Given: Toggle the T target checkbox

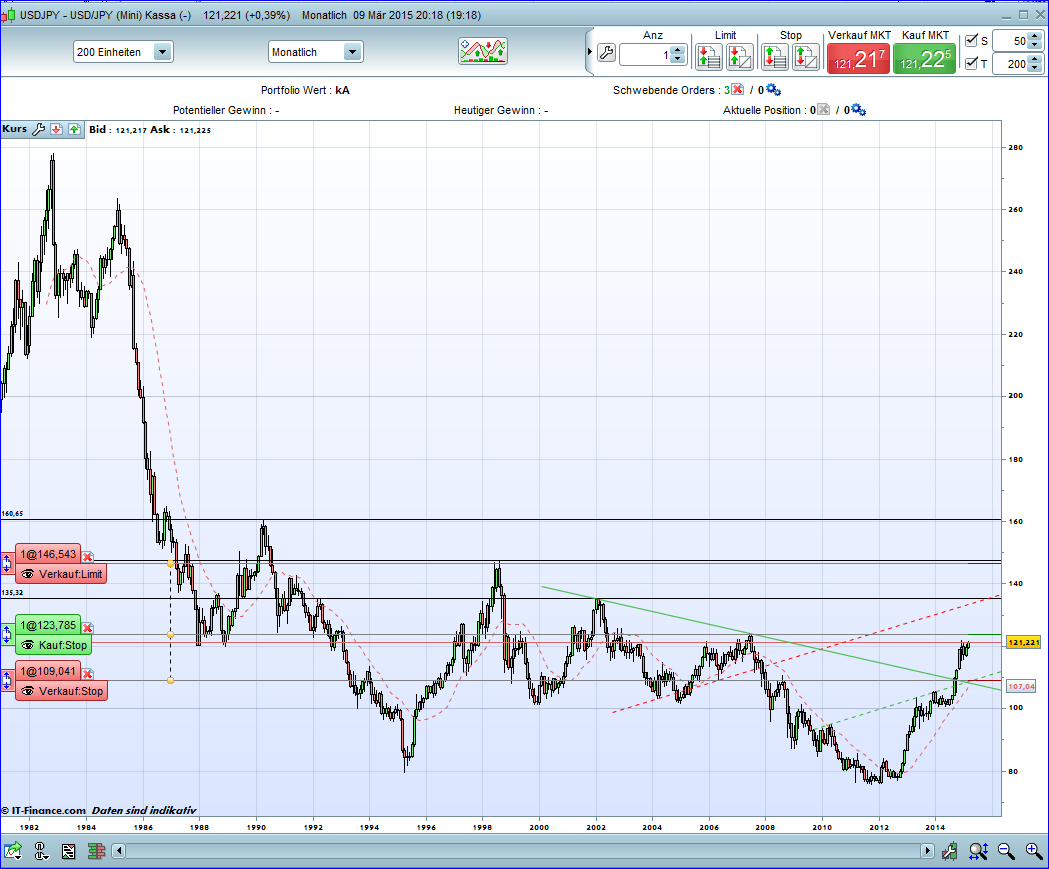Looking at the screenshot, I should [x=971, y=64].
